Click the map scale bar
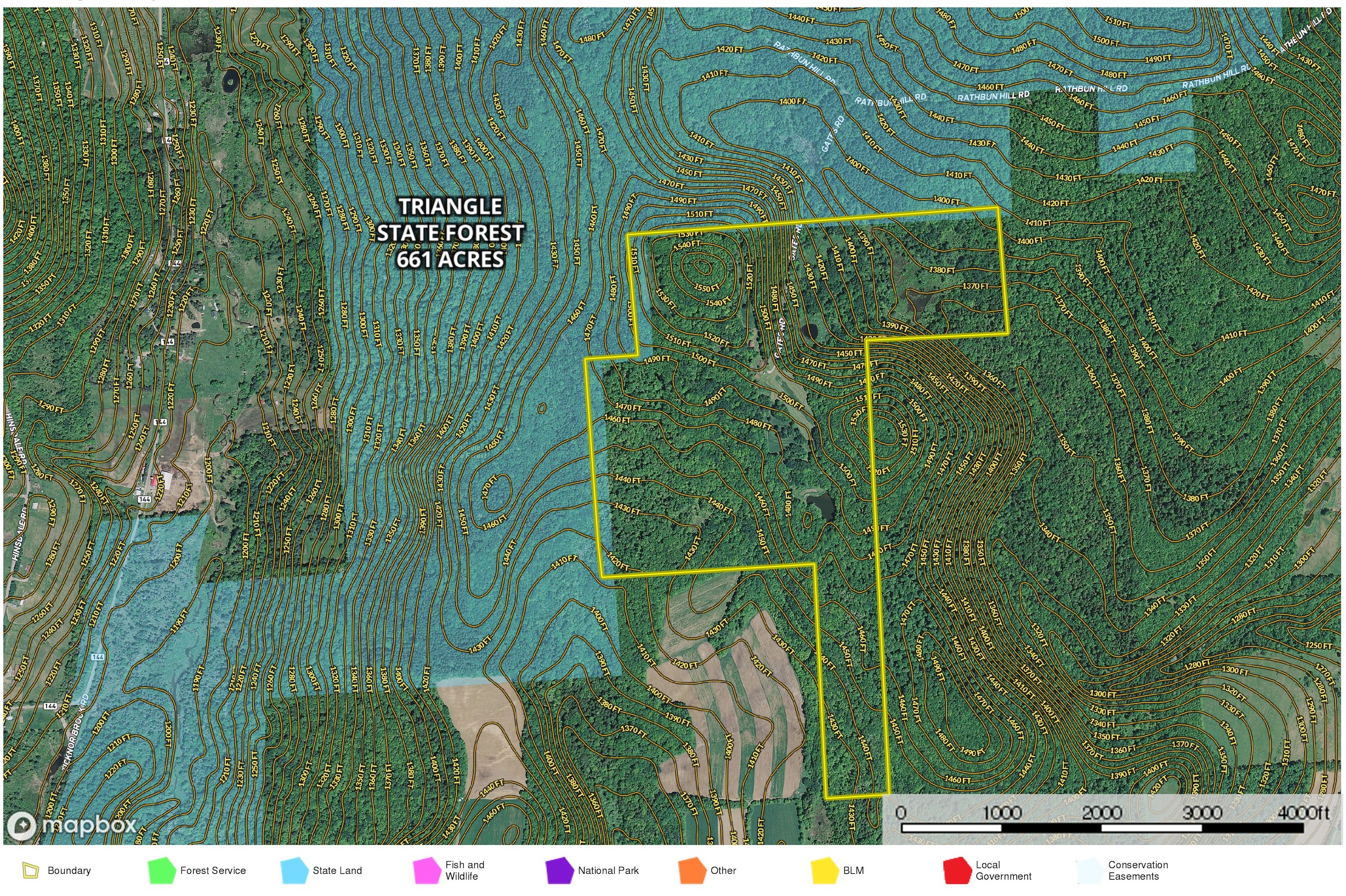1346x896 pixels. tap(1102, 828)
